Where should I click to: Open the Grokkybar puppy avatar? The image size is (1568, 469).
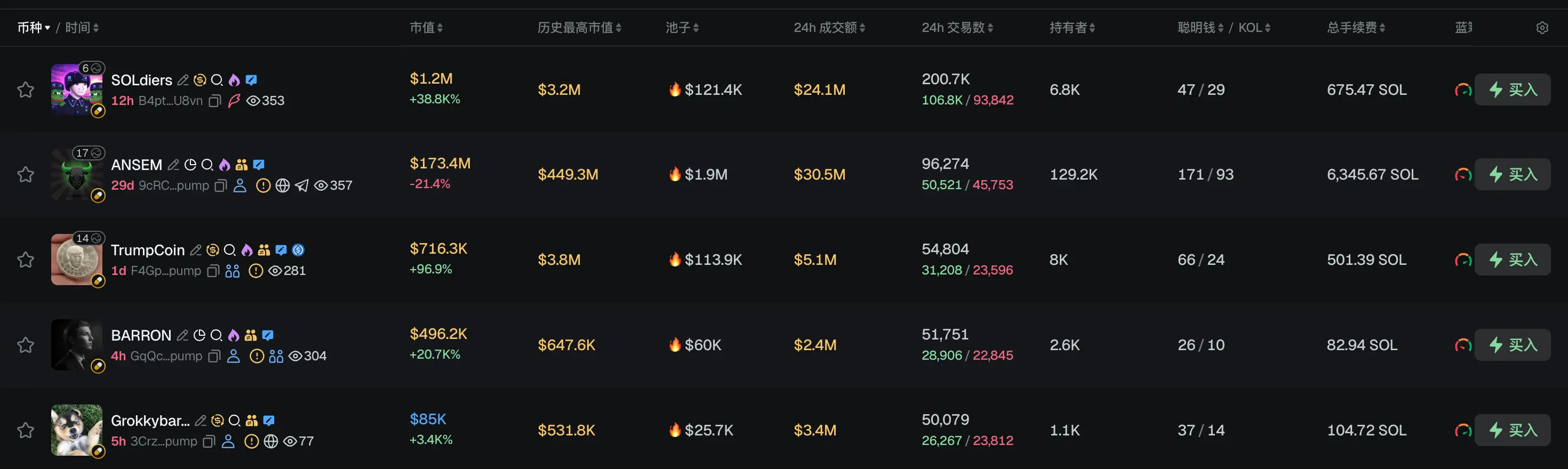tap(77, 430)
